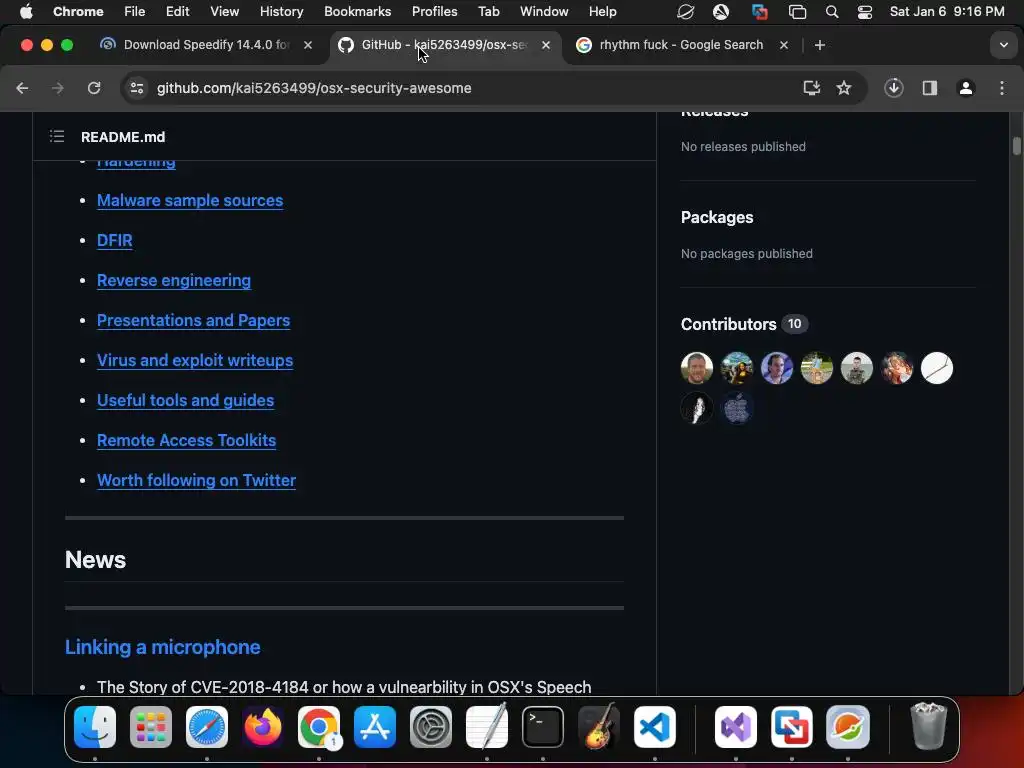Screen dimensions: 1024x768
Task: Open Firefox from the Dock
Action: pyautogui.click(x=263, y=727)
